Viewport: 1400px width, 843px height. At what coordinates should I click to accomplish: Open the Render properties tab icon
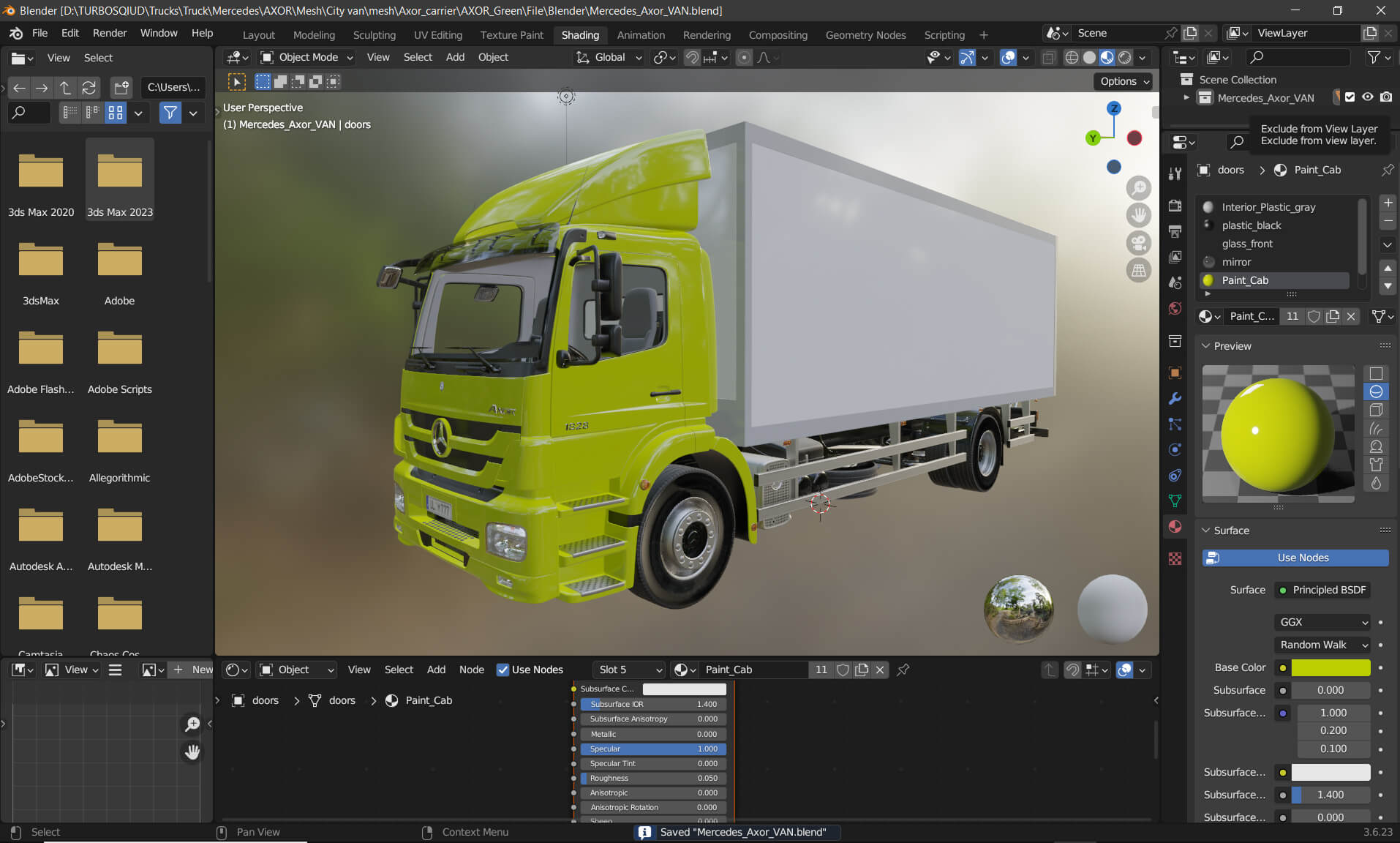[1175, 206]
